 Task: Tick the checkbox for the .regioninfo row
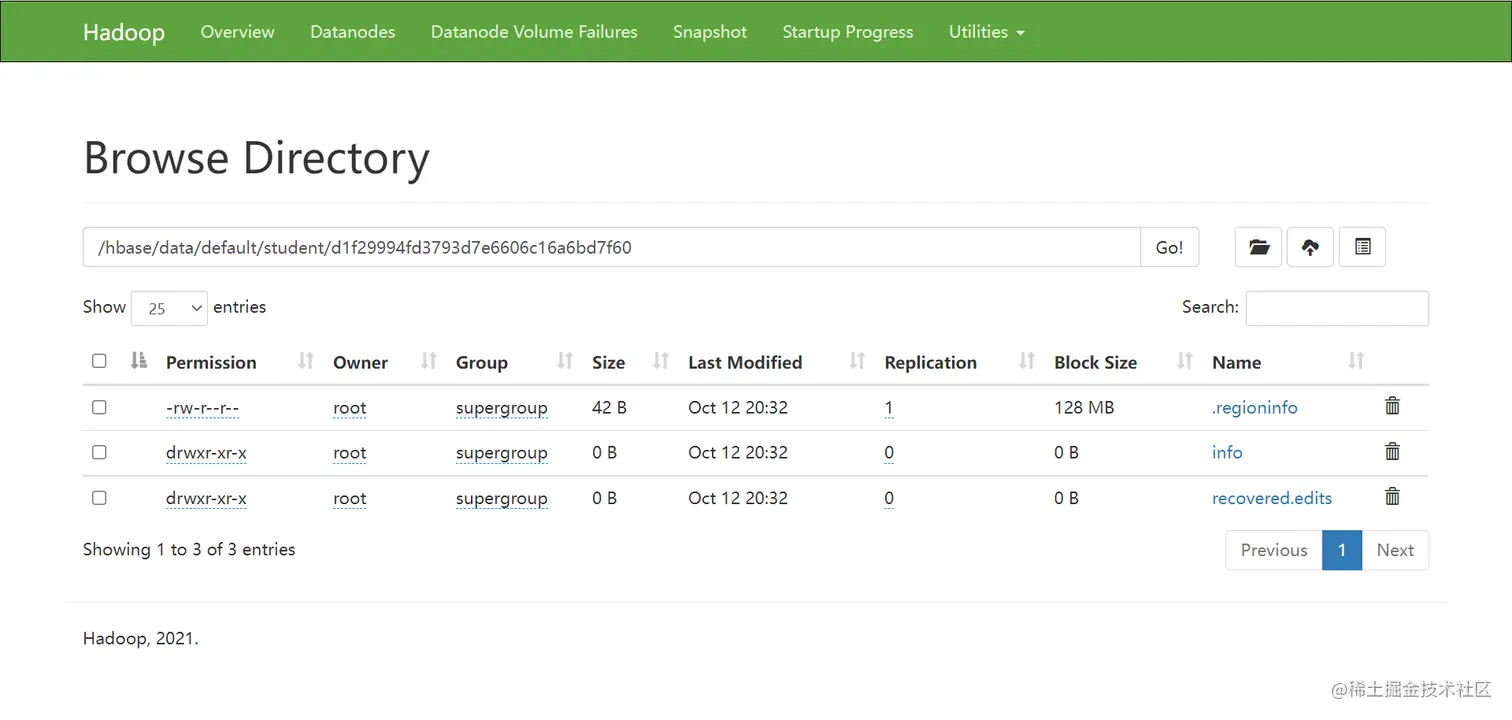99,407
